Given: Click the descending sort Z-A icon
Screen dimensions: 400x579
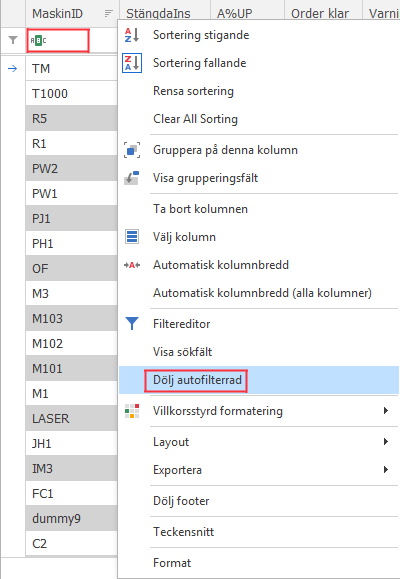Looking at the screenshot, I should coord(132,63).
